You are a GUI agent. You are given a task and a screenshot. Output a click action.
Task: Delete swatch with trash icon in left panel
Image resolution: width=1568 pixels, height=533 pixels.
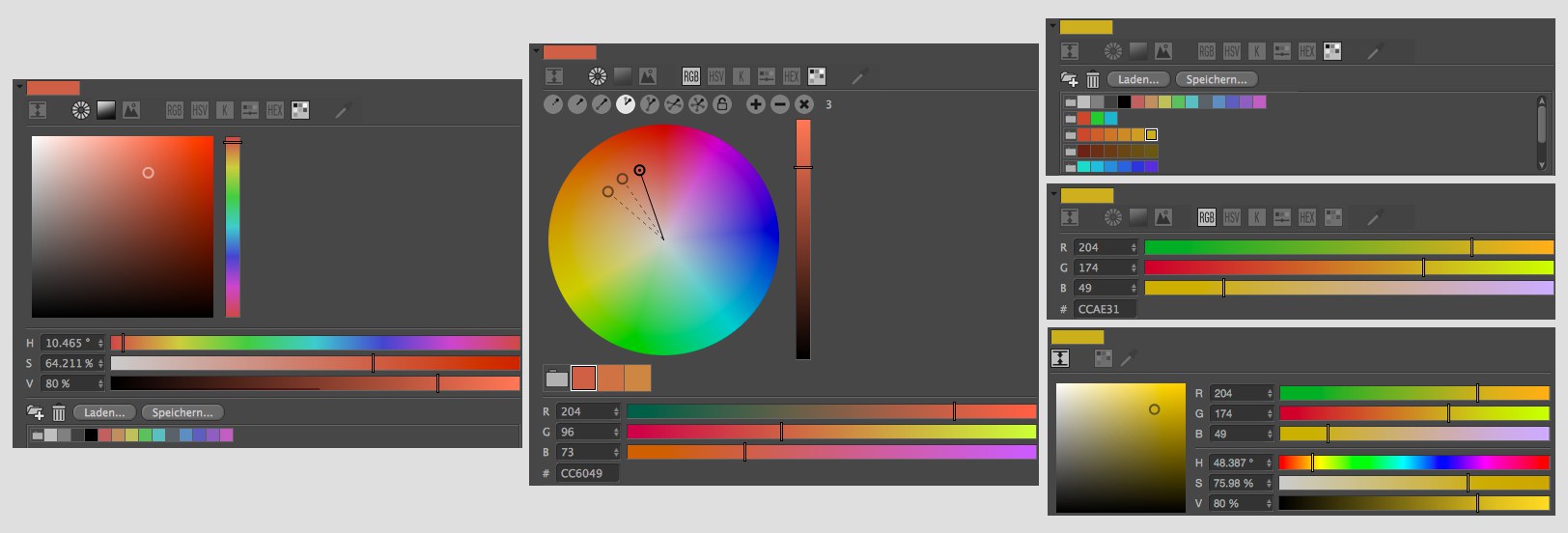[59, 413]
